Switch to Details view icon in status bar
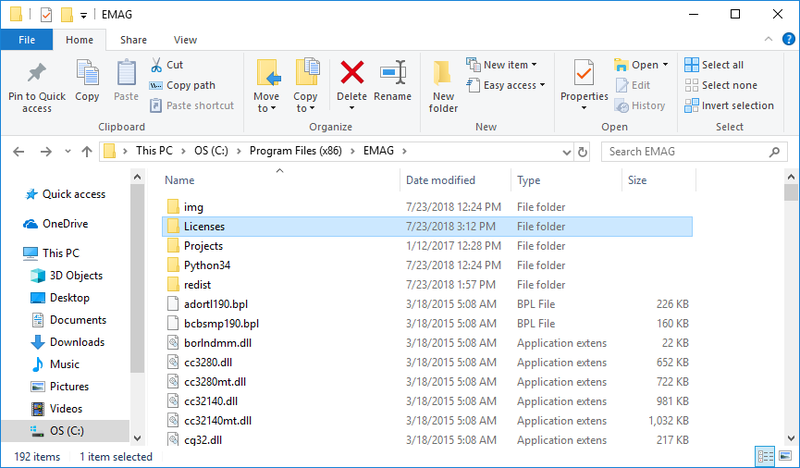The height and width of the screenshot is (468, 800). point(765,456)
